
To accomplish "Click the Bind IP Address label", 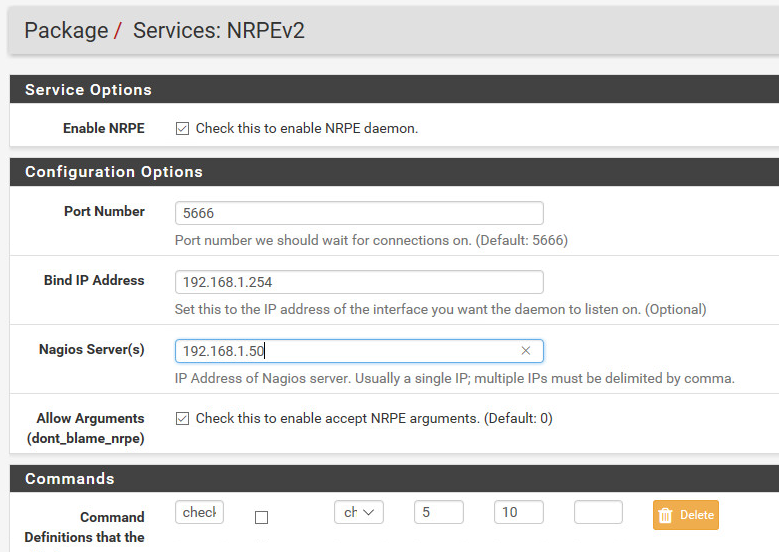I will (94, 280).
